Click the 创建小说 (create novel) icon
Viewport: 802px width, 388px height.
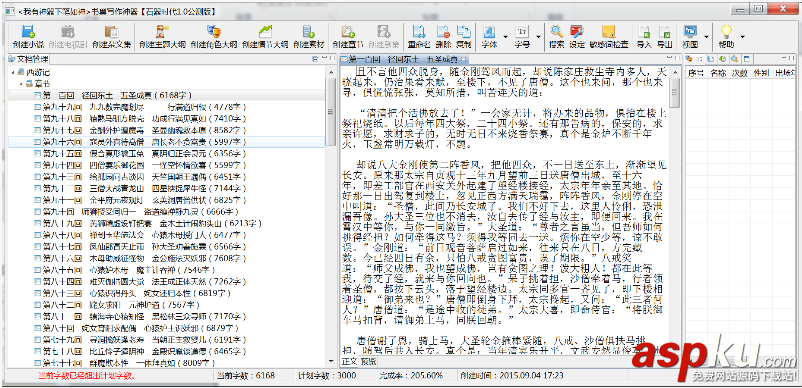click(x=28, y=32)
